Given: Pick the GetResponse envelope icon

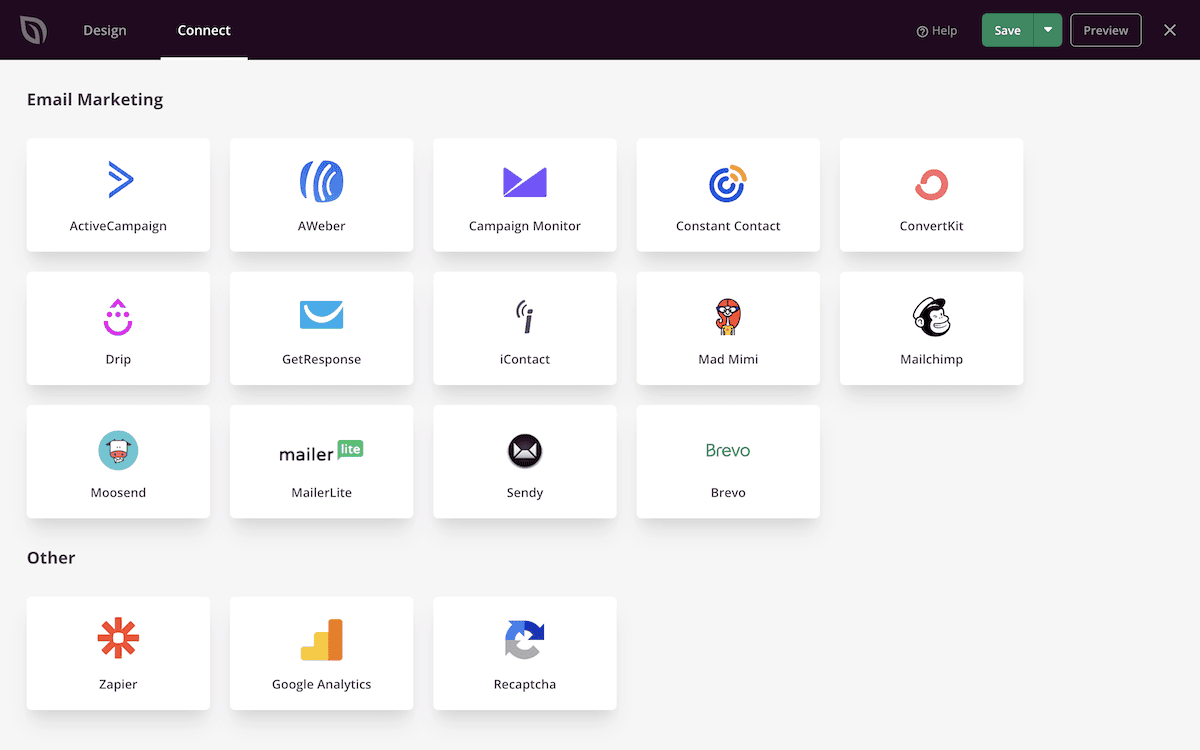Looking at the screenshot, I should coord(322,315).
